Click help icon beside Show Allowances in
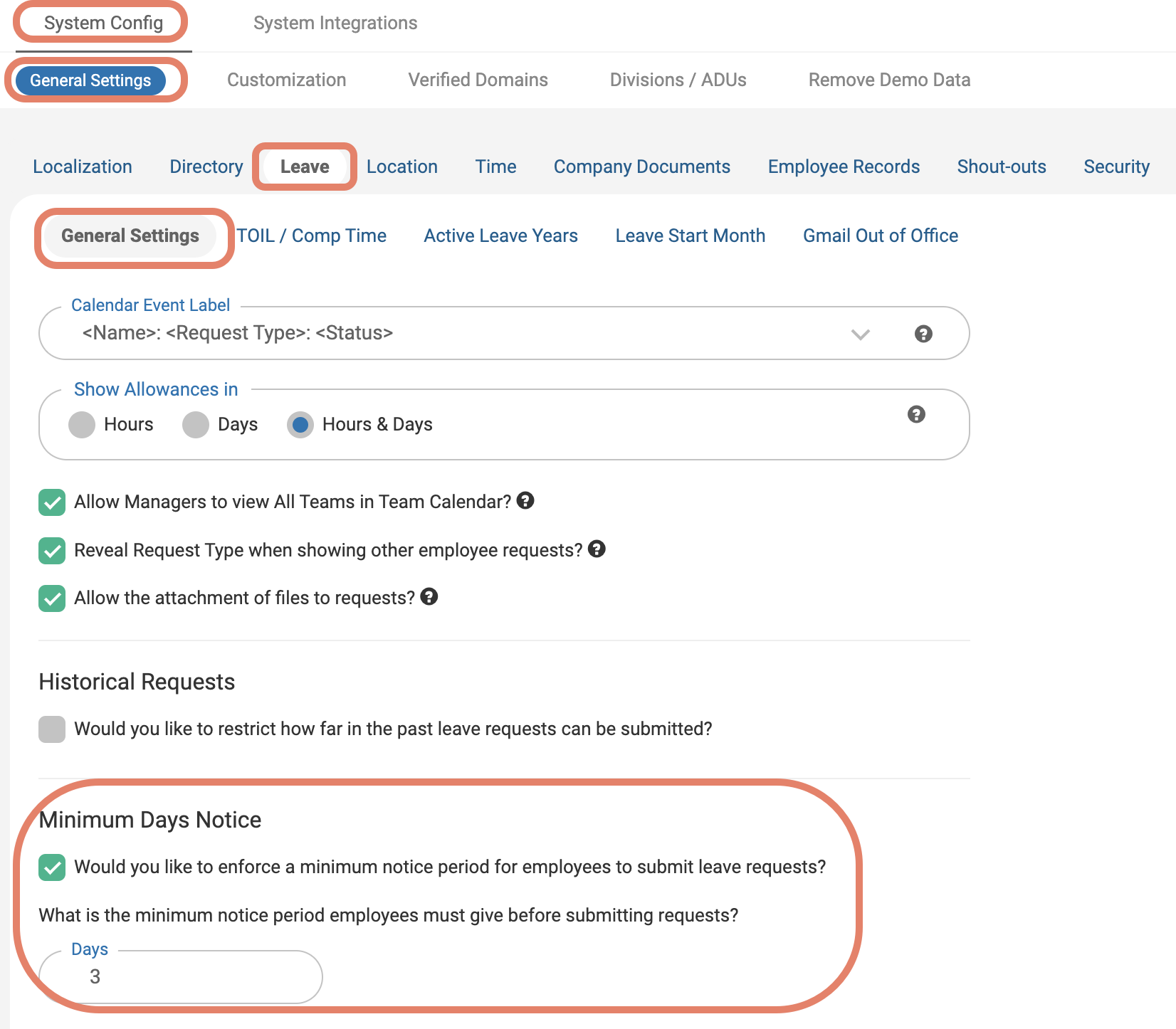Screen dimensions: 1176x1029 (x=915, y=413)
